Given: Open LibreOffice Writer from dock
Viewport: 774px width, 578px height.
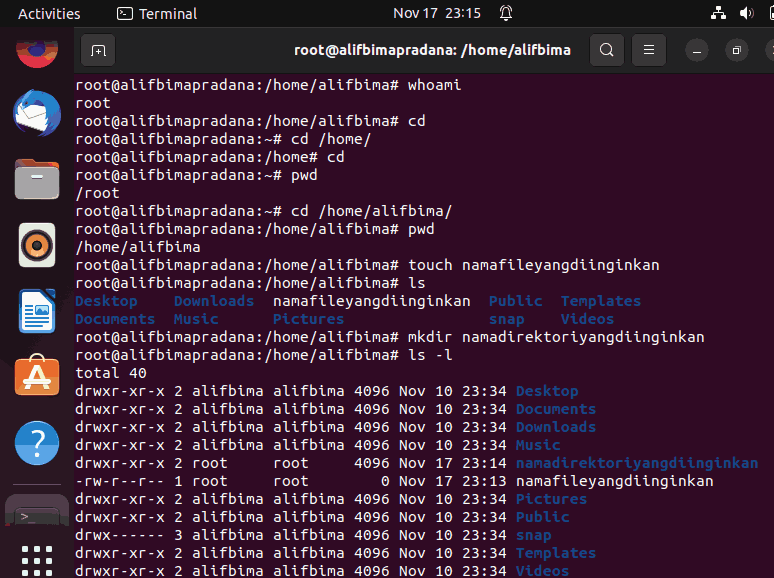Looking at the screenshot, I should click(37, 311).
